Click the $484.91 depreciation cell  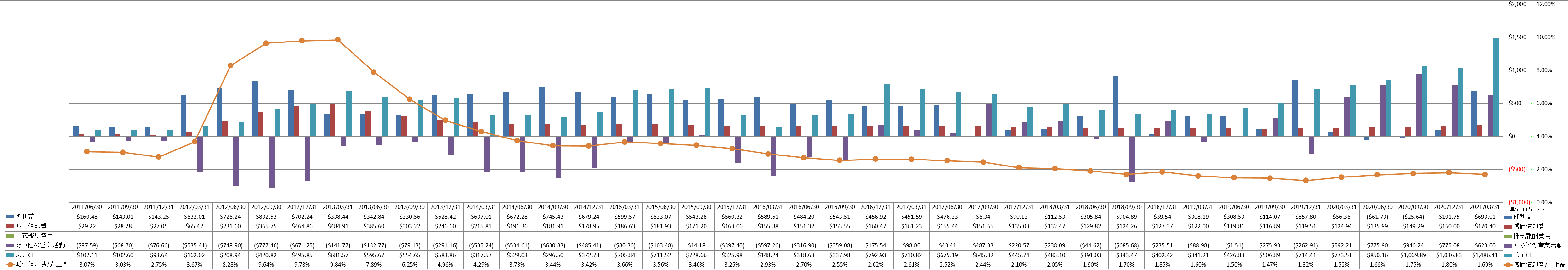(x=338, y=226)
